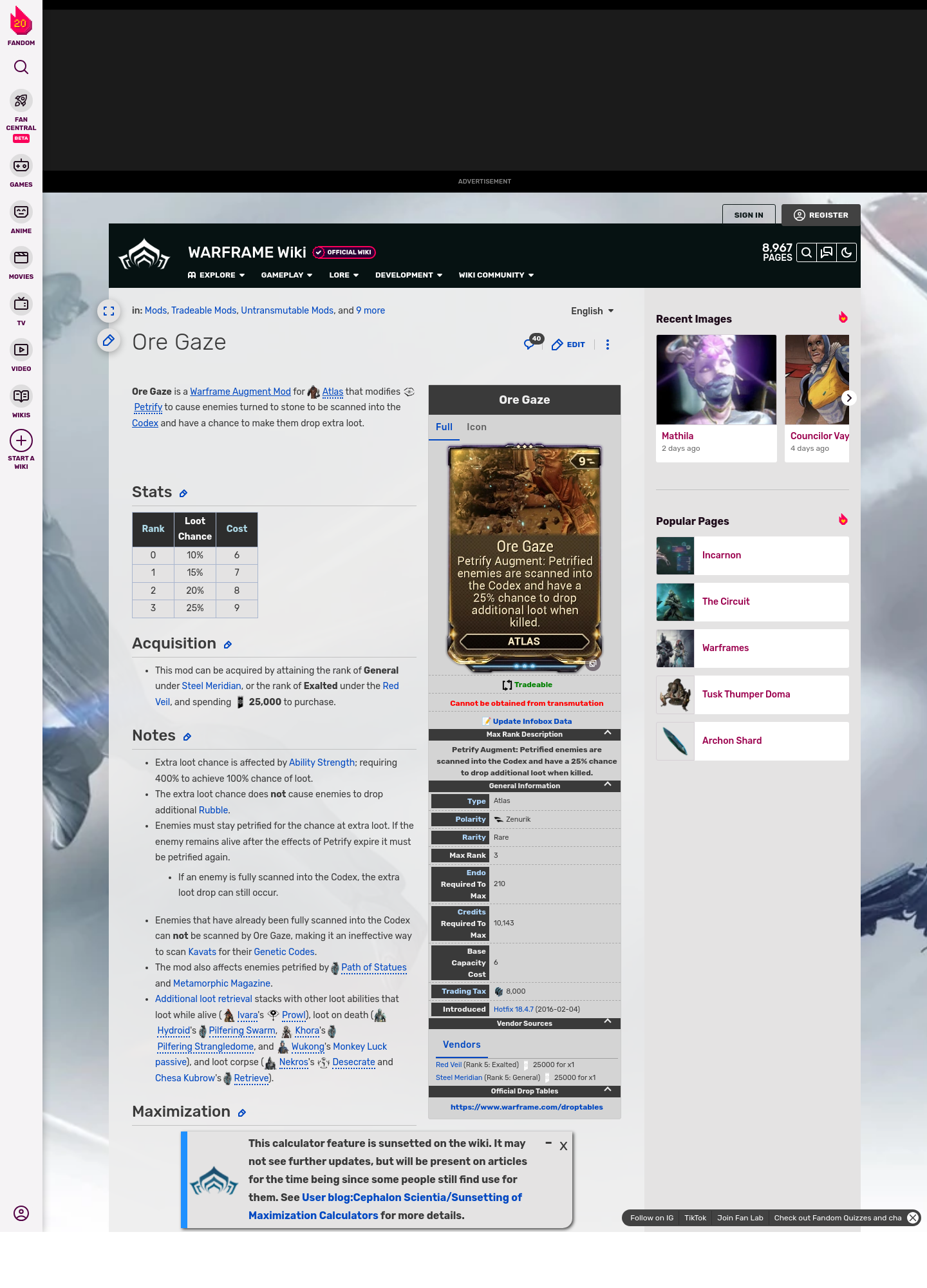Open the Mathila recent image thumbnail
Screen dimensions: 927x1288
716,380
